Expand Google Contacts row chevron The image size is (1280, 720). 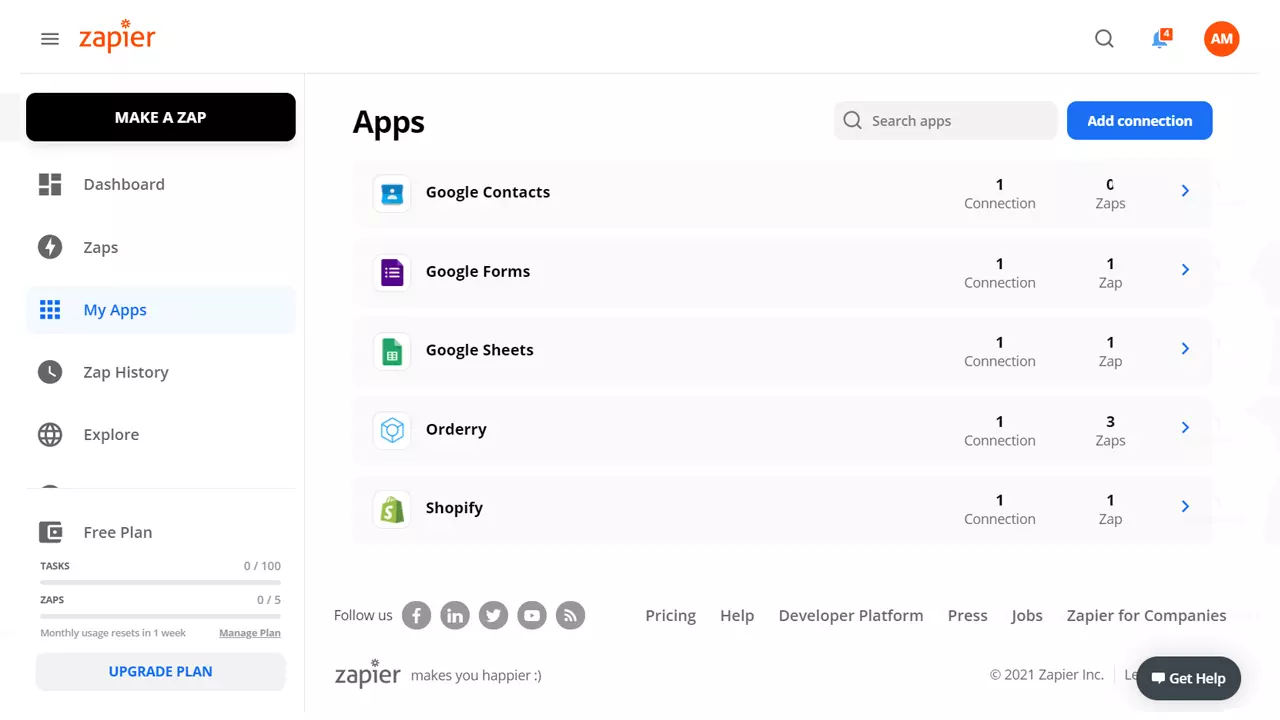(x=1185, y=191)
